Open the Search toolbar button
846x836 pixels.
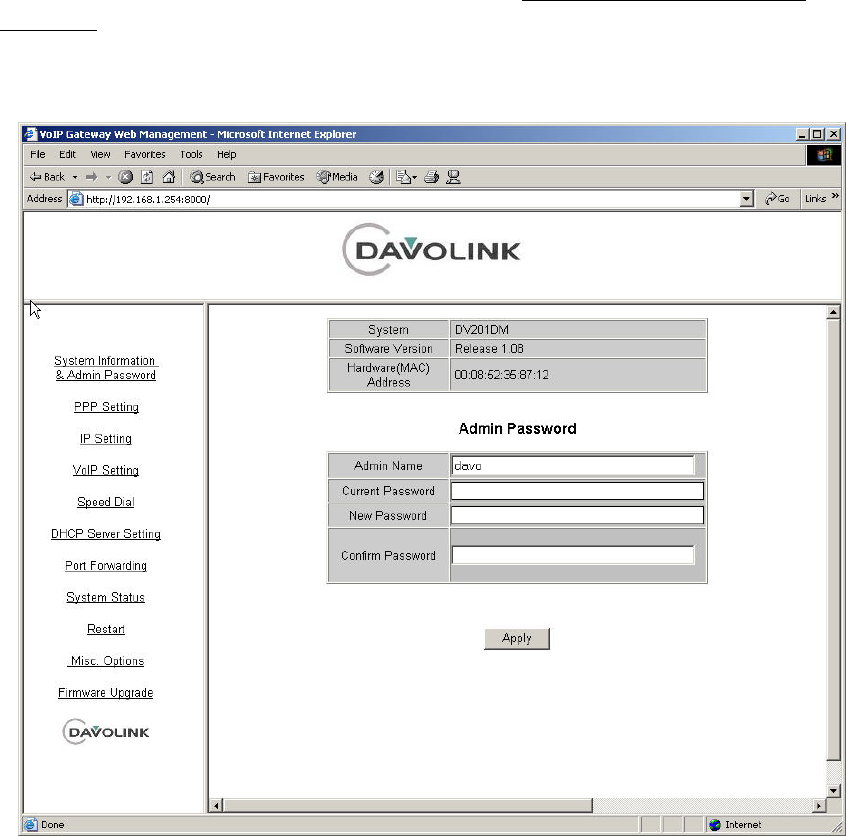point(213,177)
